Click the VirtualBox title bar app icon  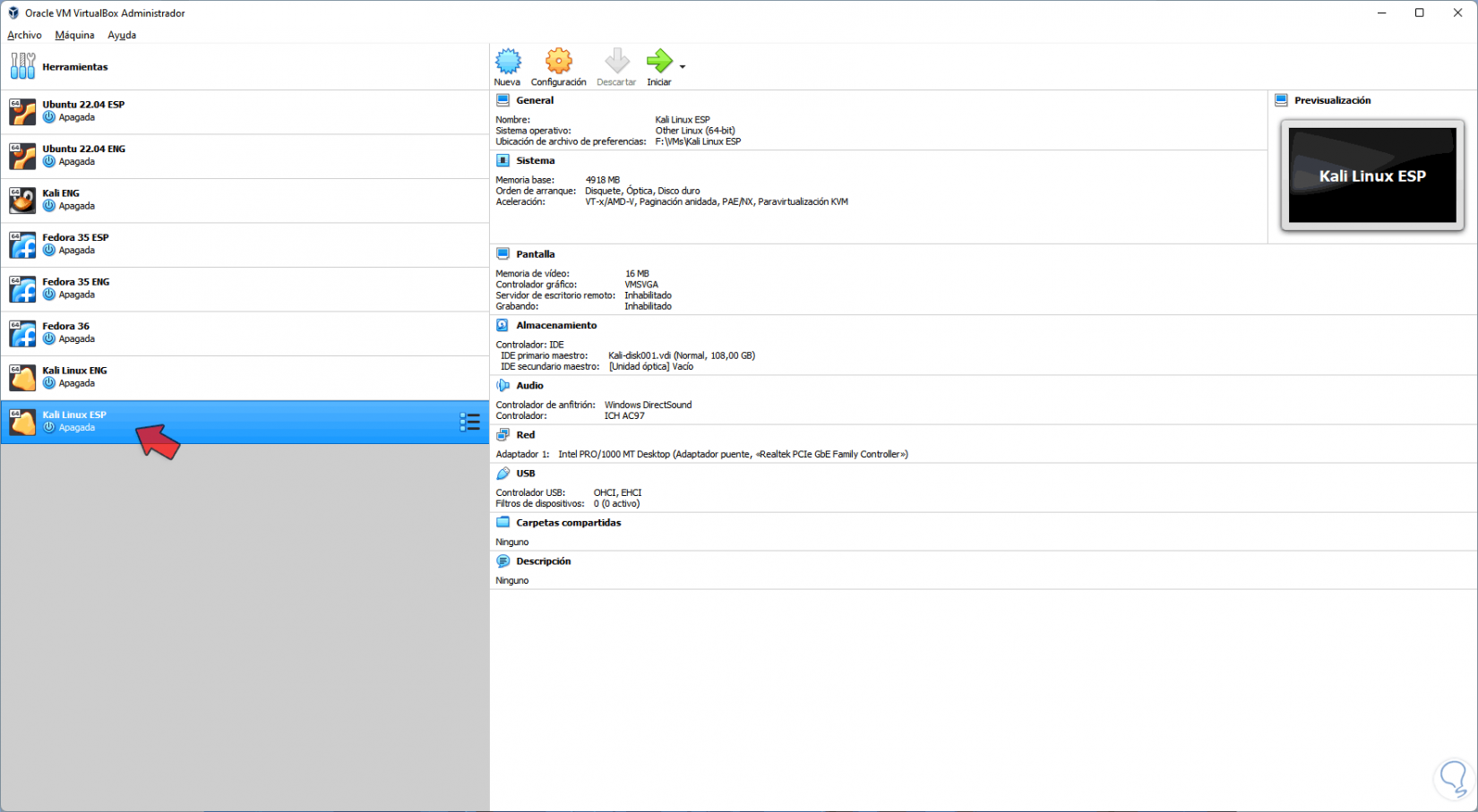(13, 13)
